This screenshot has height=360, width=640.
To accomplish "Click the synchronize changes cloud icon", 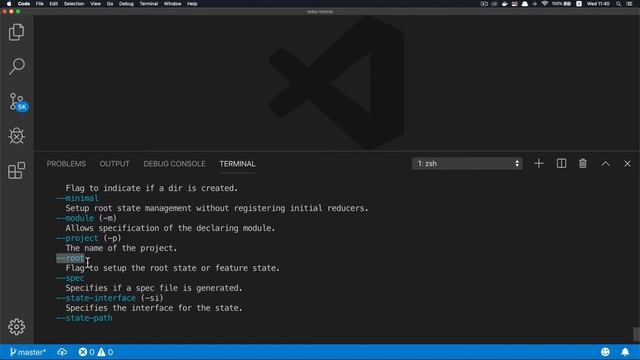I will click(x=62, y=352).
